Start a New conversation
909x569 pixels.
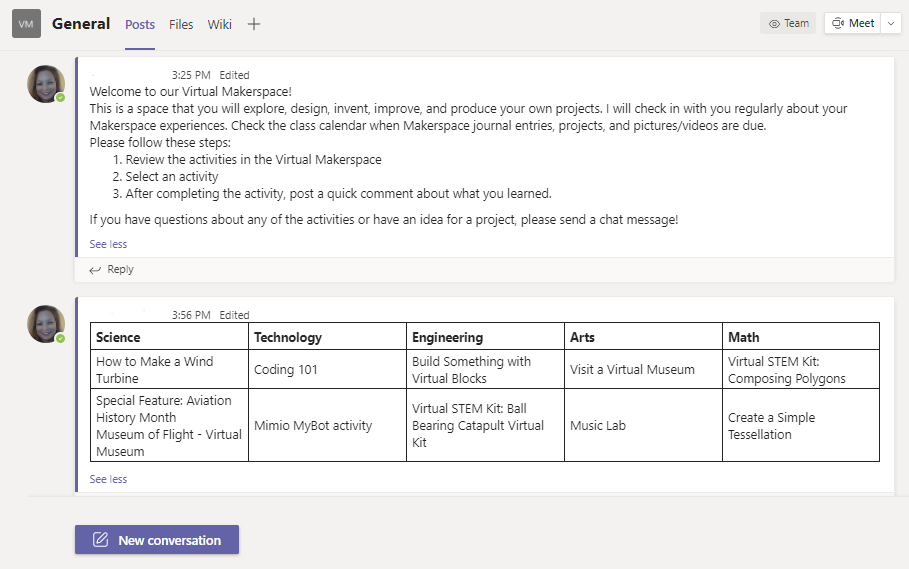tap(157, 539)
